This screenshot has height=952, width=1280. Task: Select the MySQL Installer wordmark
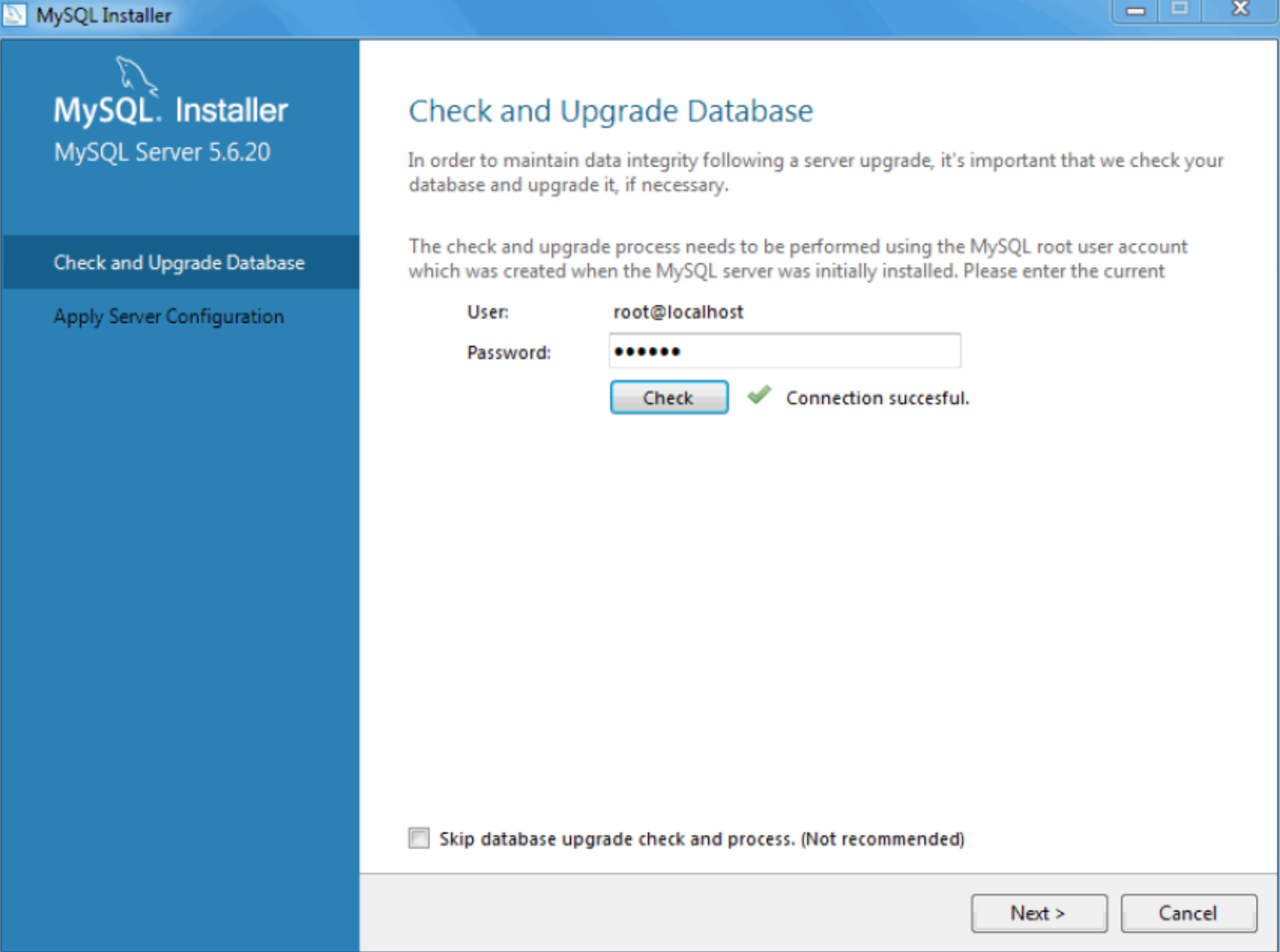click(x=169, y=108)
